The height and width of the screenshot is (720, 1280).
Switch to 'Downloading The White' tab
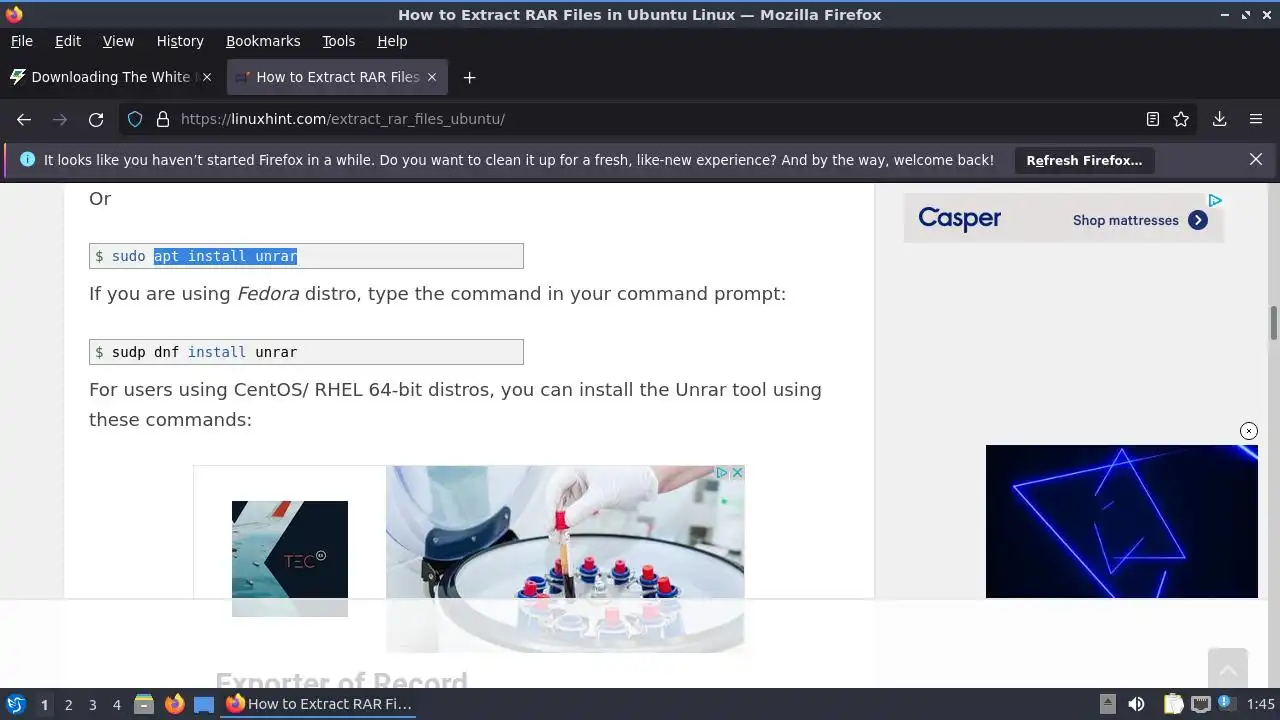coord(110,77)
